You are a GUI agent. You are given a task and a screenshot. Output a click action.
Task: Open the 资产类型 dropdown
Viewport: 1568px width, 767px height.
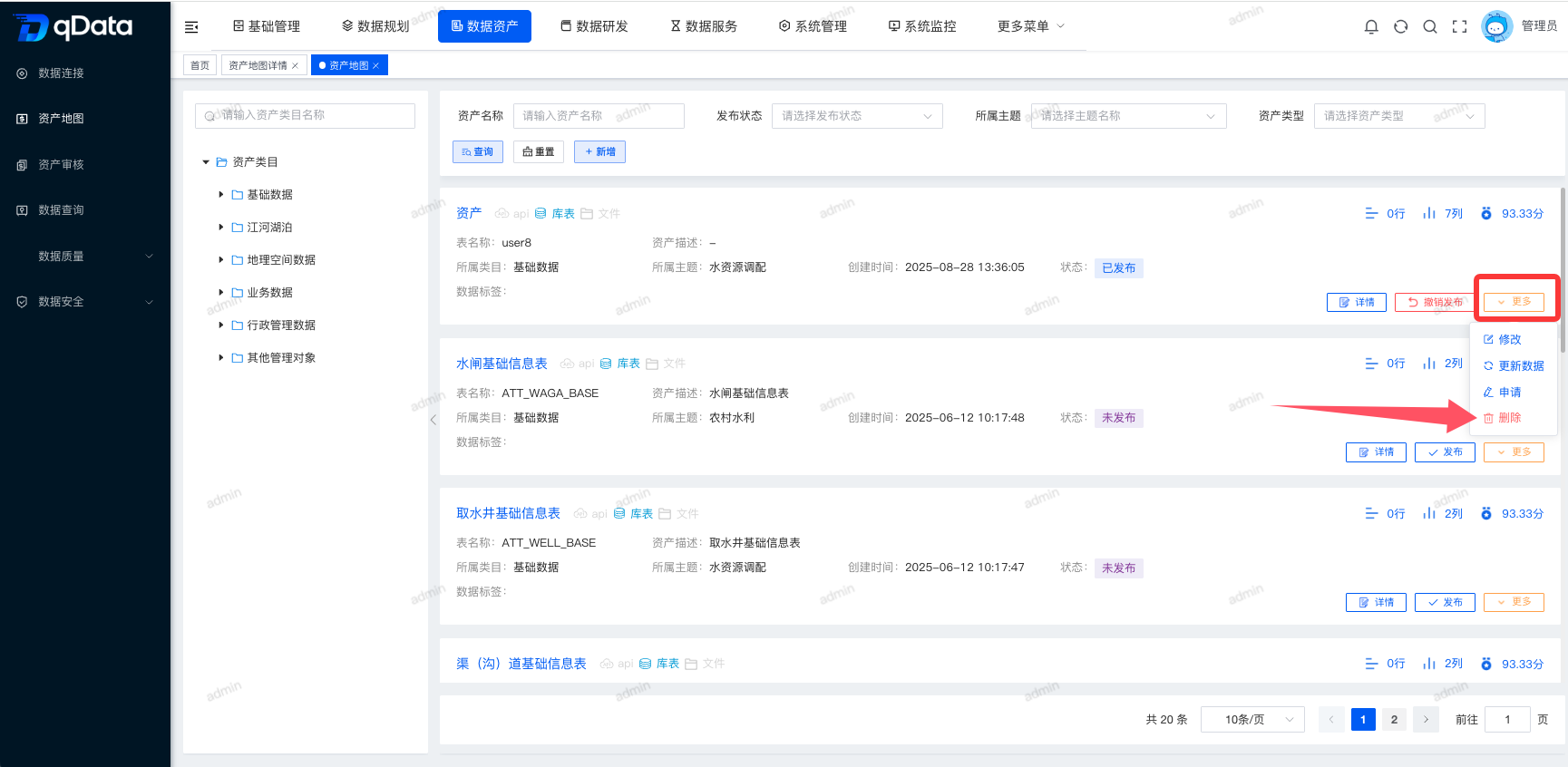point(1399,116)
